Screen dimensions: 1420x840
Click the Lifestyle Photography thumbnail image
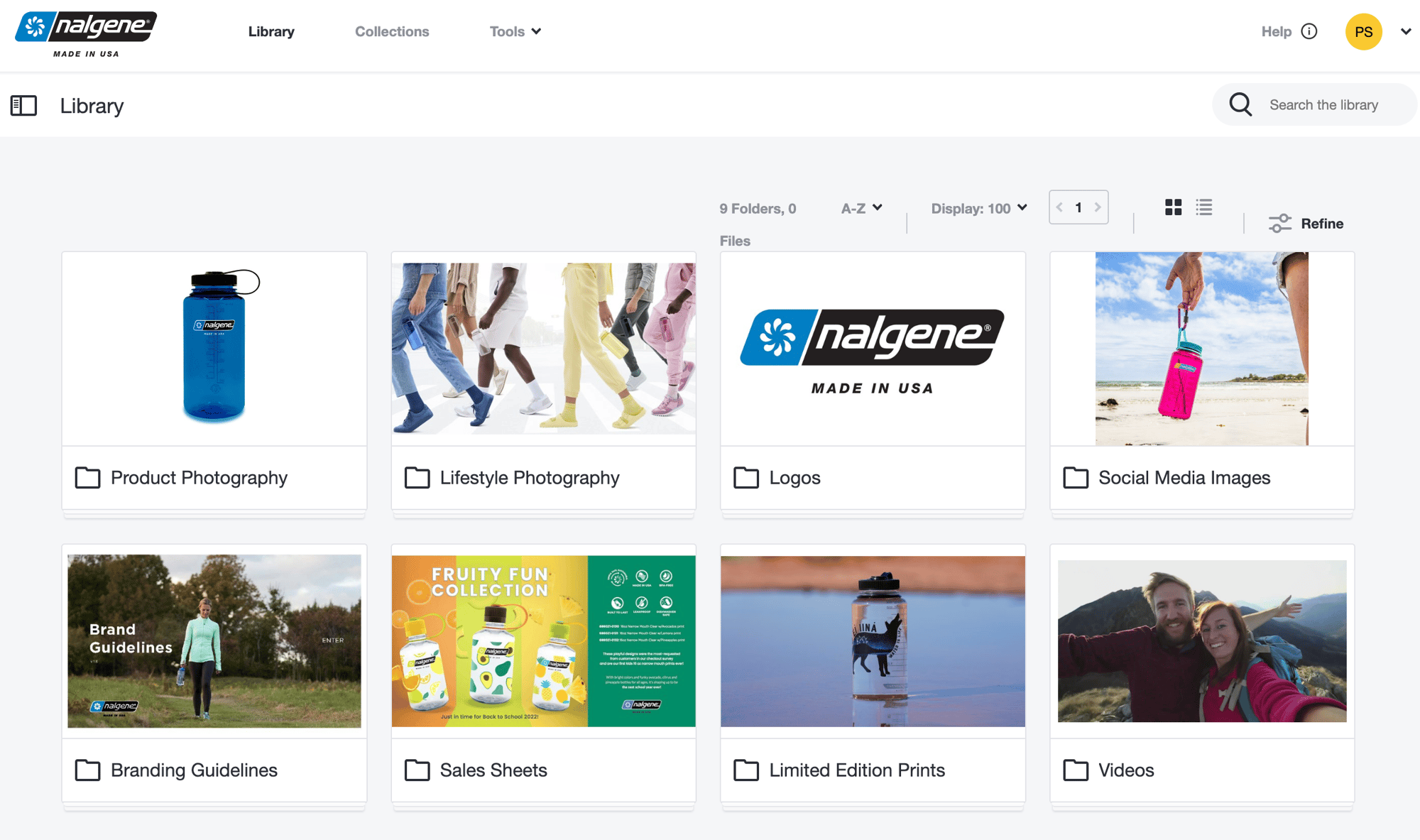click(543, 349)
